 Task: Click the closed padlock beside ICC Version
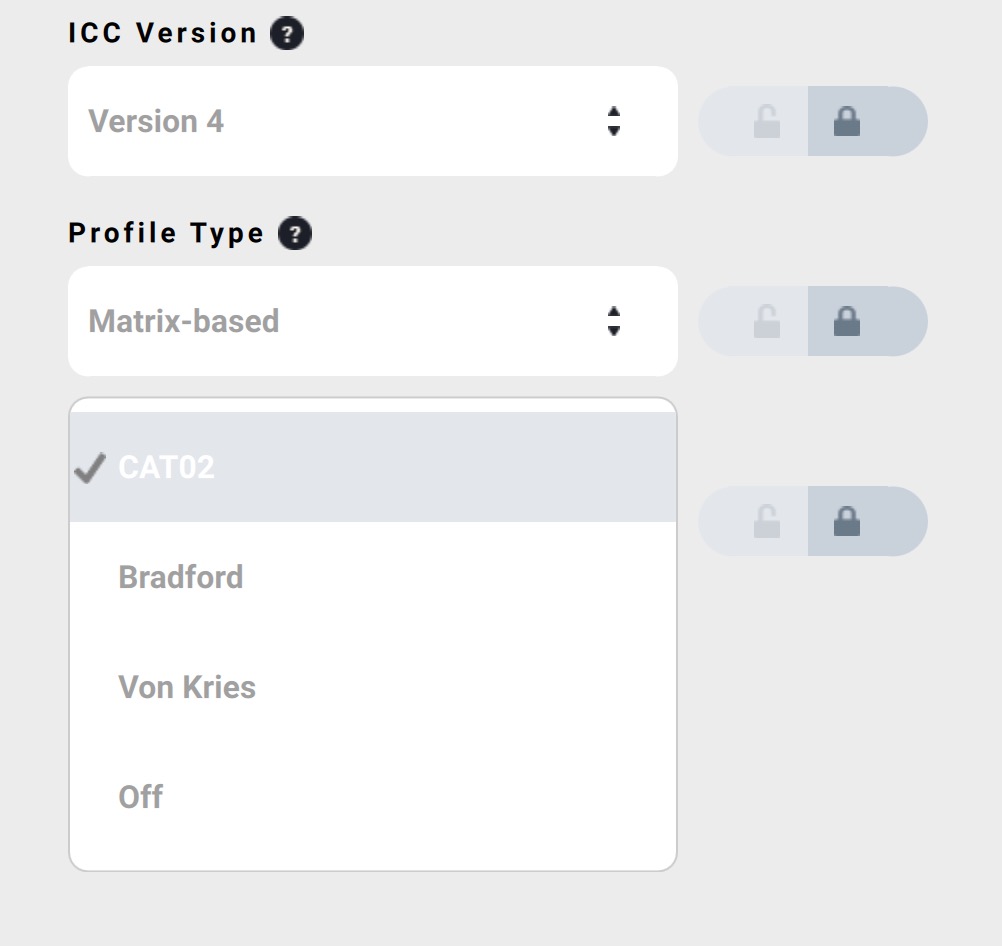[x=847, y=122]
